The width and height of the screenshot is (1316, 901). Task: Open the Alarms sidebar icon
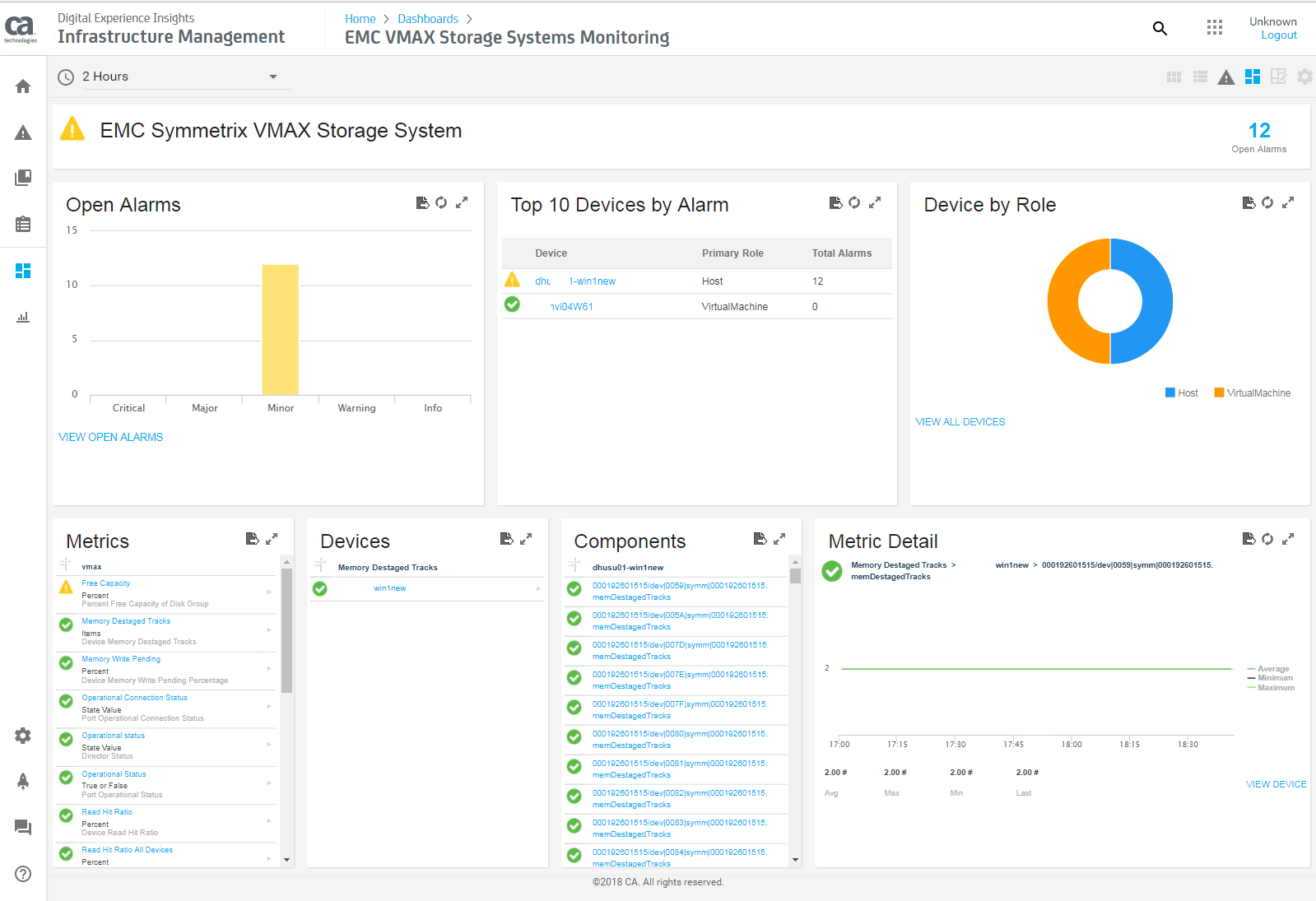pyautogui.click(x=23, y=132)
